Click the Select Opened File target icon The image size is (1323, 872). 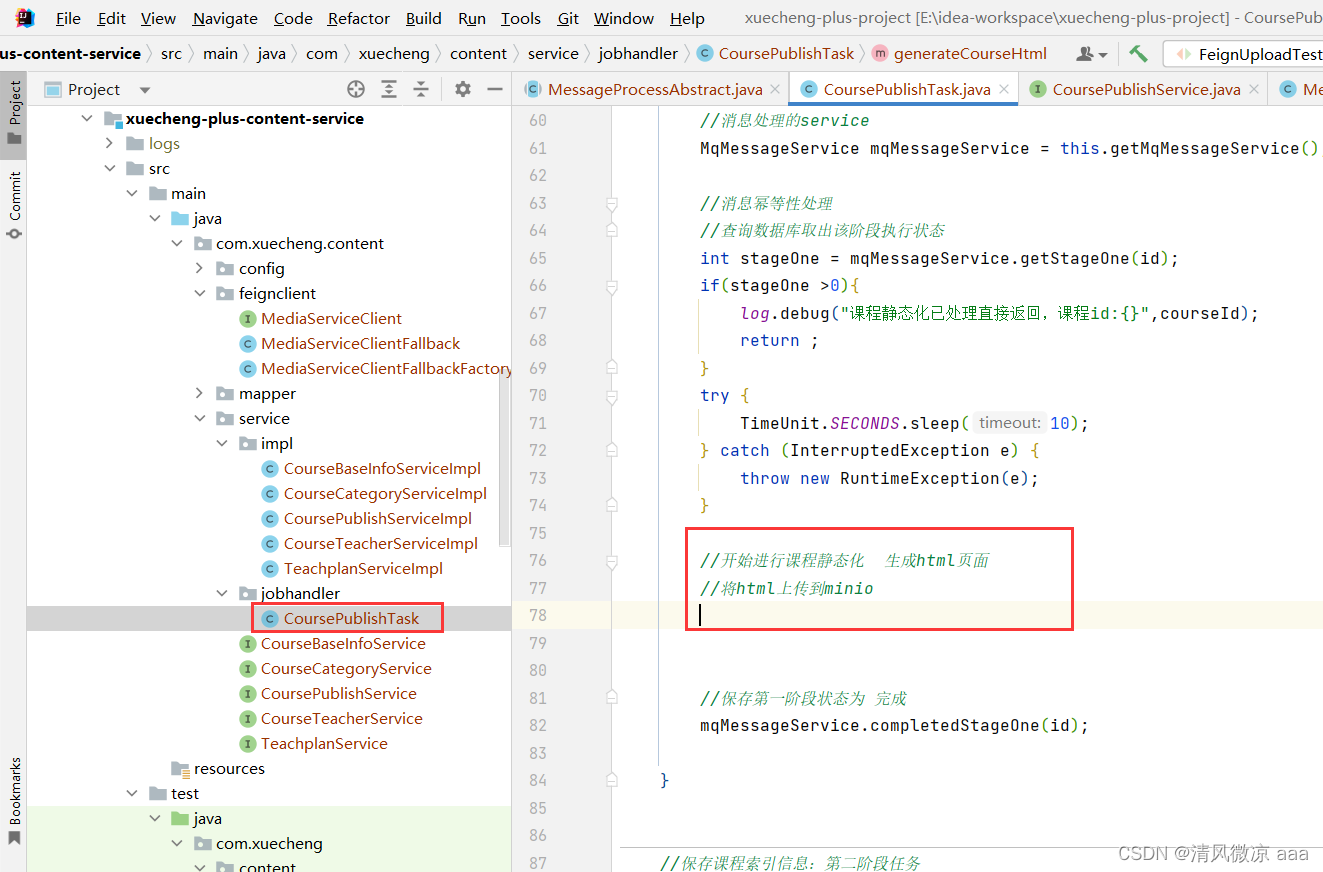click(x=356, y=89)
